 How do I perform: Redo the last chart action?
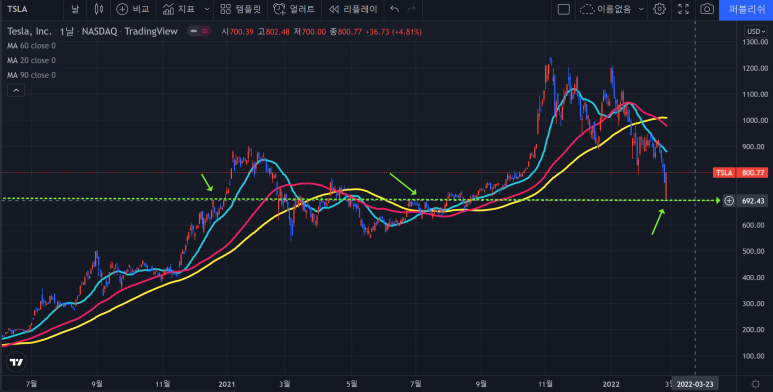[x=412, y=9]
